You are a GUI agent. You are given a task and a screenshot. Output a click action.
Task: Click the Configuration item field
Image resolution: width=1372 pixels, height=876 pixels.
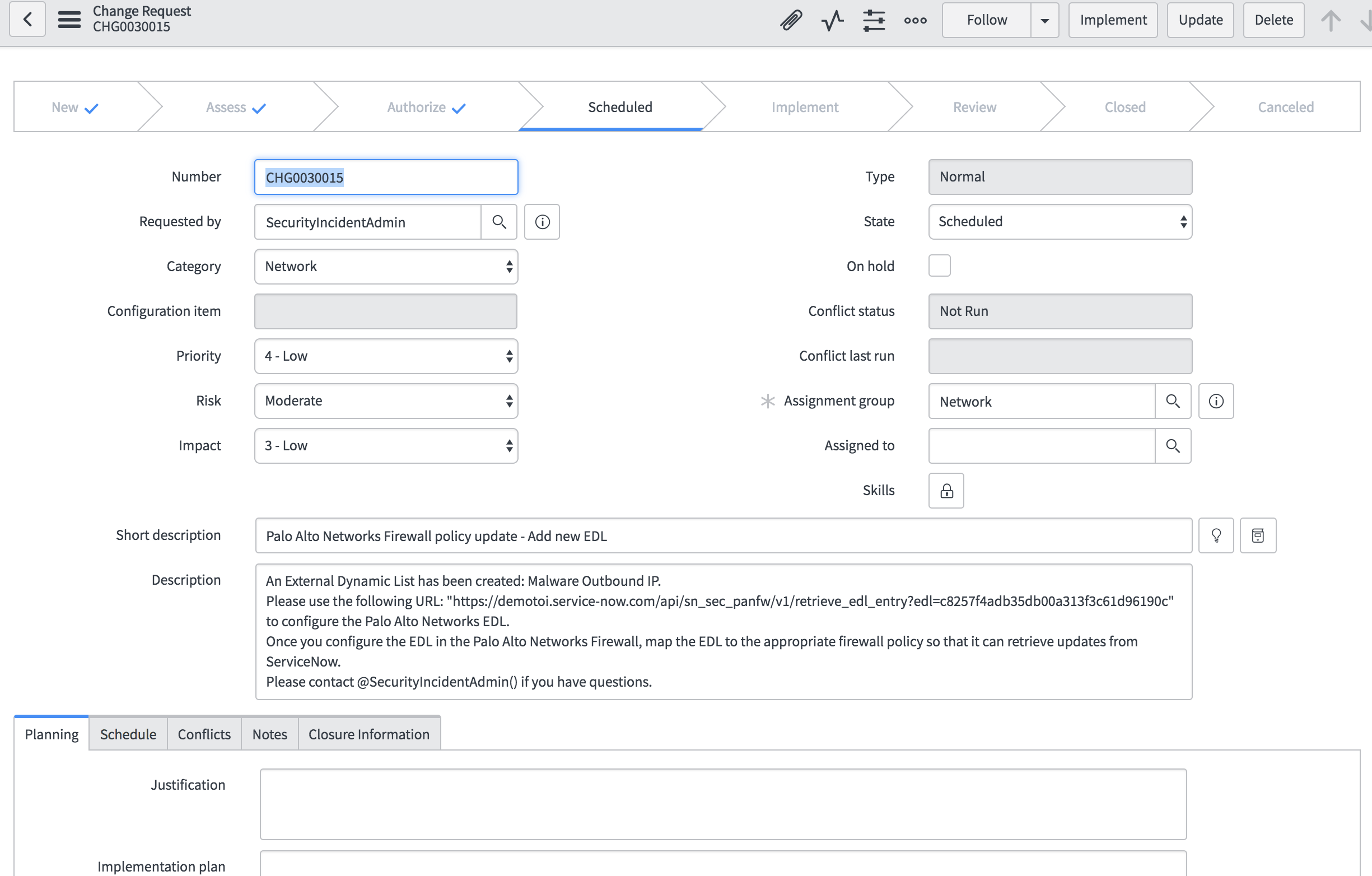[x=386, y=311]
